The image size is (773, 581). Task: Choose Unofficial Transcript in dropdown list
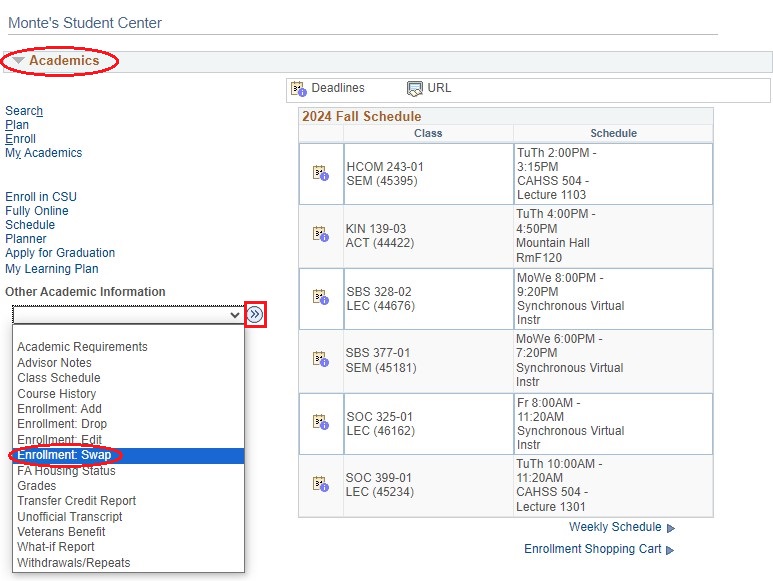(x=70, y=517)
